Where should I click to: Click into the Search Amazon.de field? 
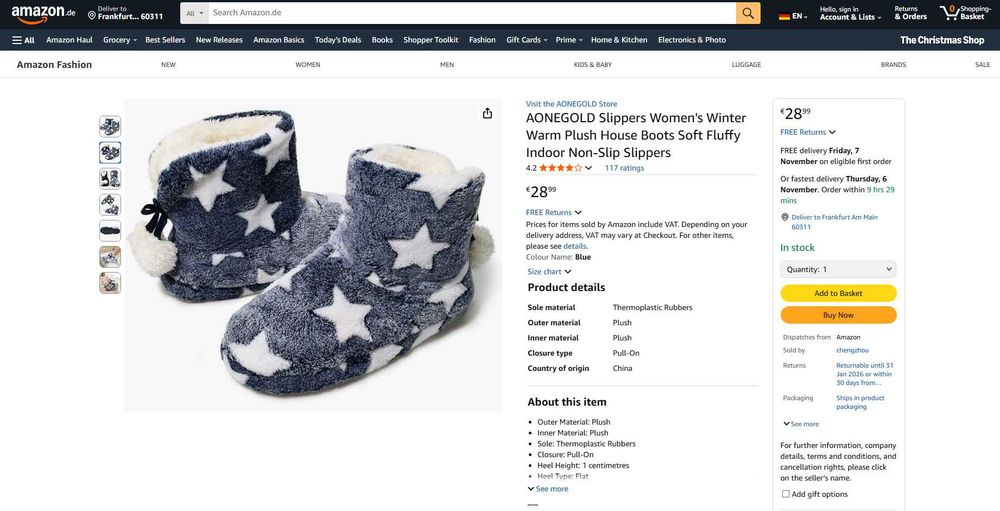click(470, 13)
